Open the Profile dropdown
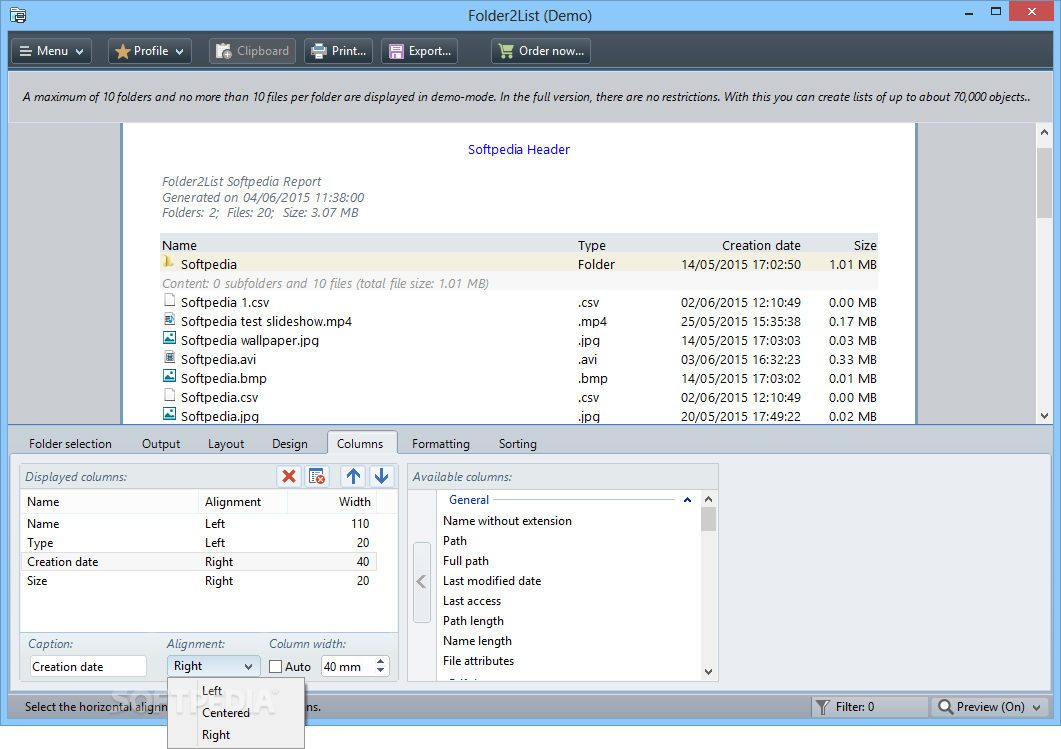 pyautogui.click(x=150, y=51)
